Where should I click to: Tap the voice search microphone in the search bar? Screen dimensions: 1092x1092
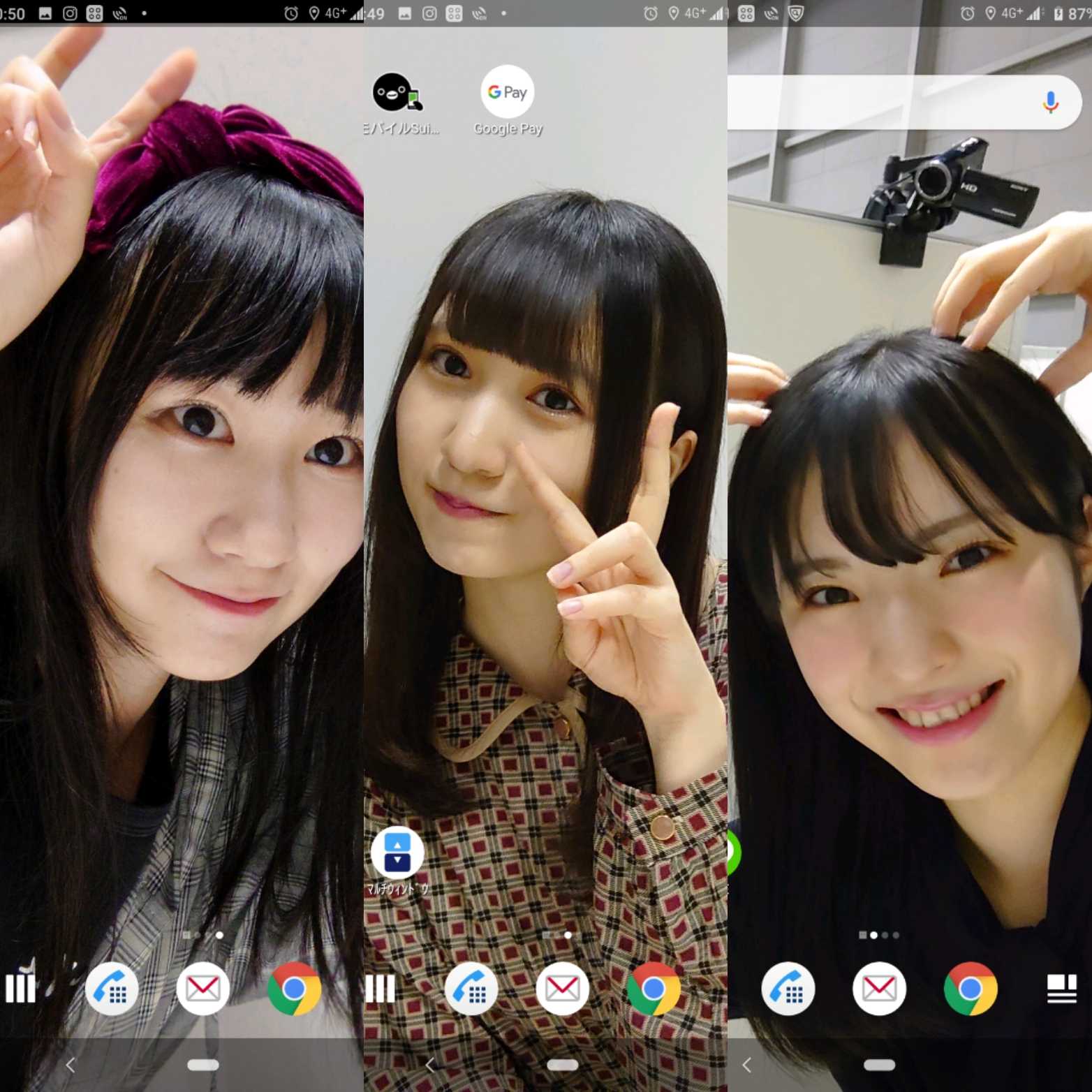click(x=1051, y=102)
